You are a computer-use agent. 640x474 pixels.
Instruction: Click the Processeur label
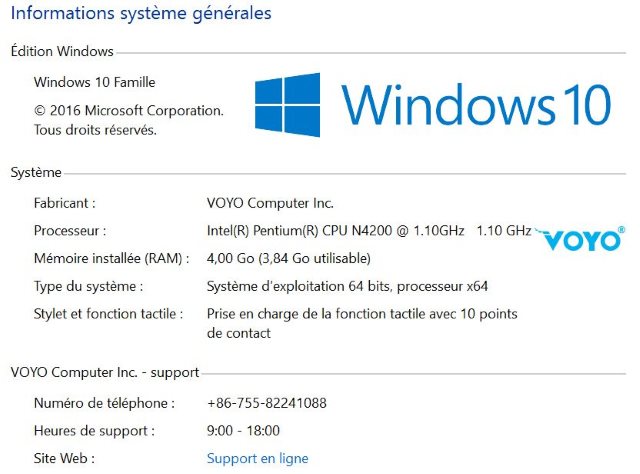coord(70,231)
